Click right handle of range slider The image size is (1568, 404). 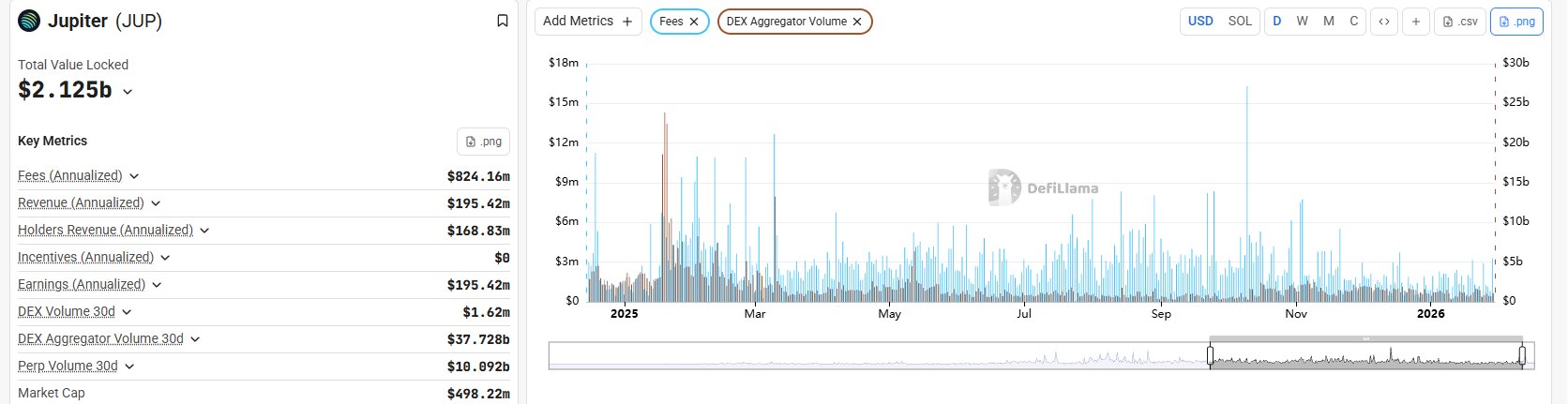[x=1522, y=355]
